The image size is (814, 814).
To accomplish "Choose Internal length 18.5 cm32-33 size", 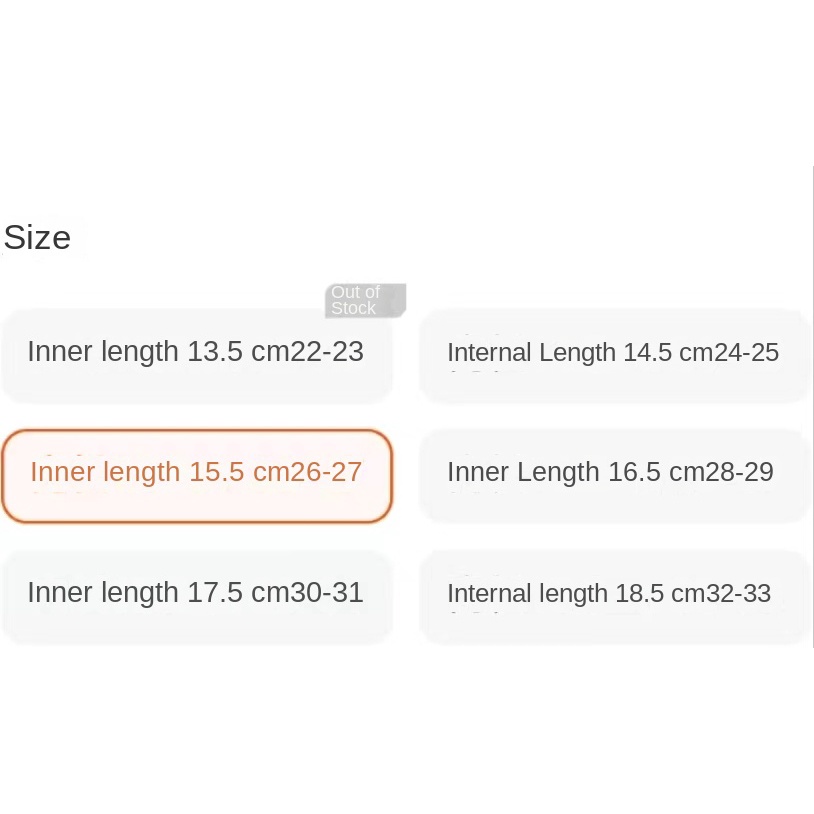I will [x=613, y=594].
